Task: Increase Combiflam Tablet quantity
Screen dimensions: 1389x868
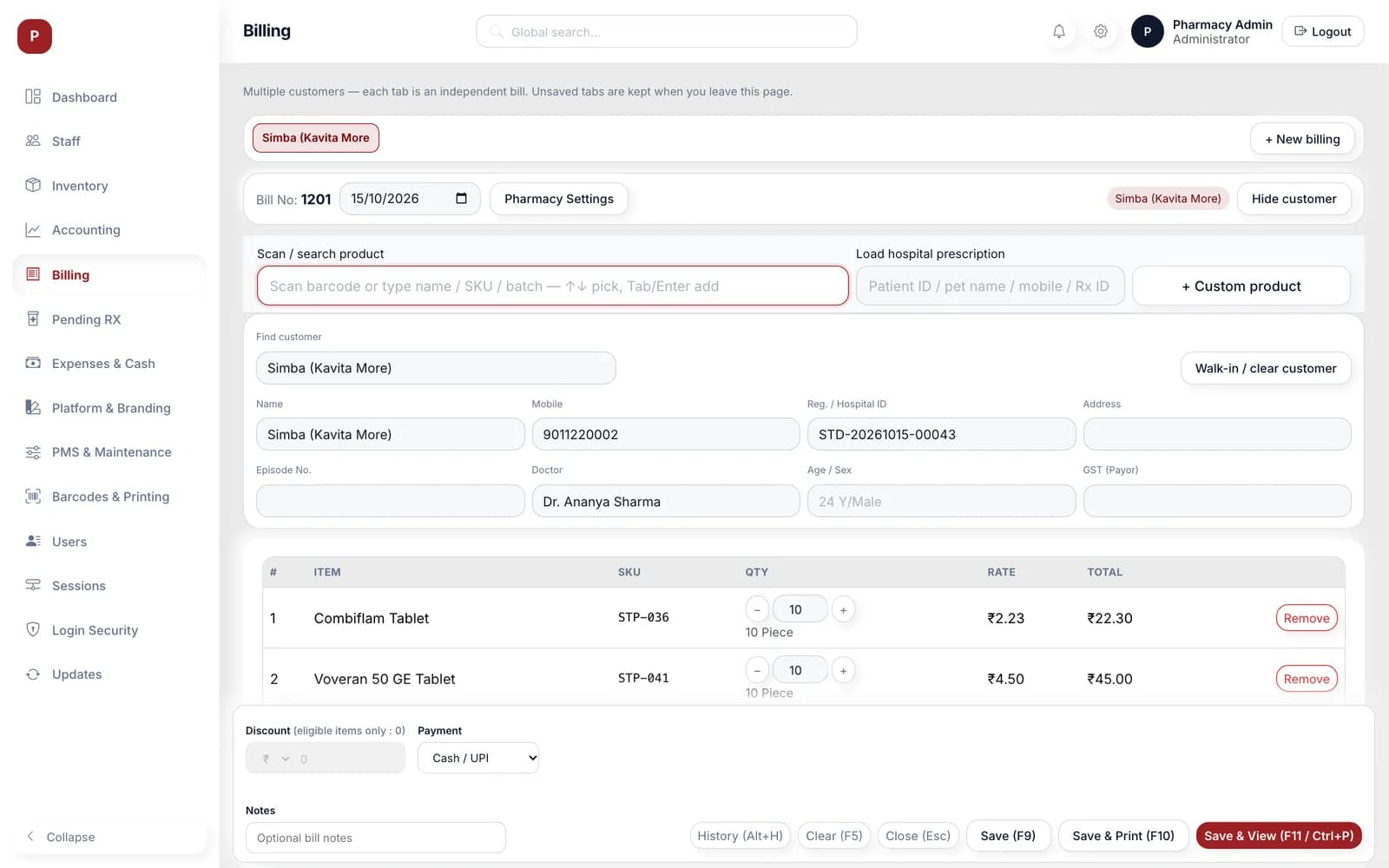Action: [843, 610]
